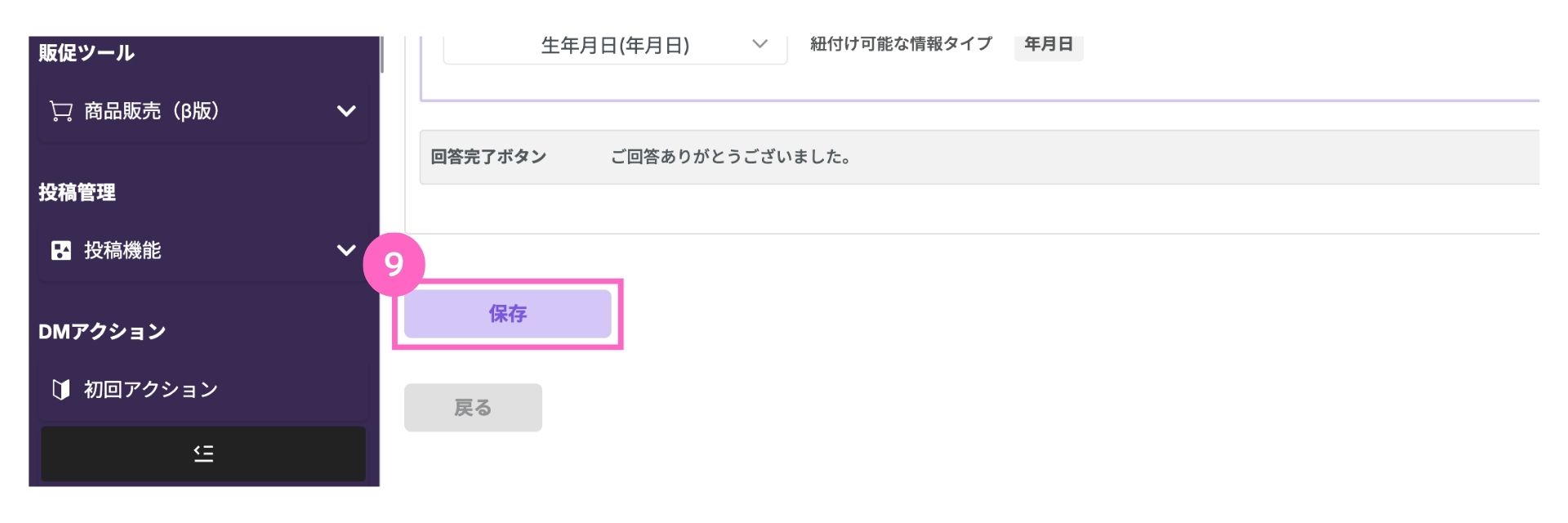Image resolution: width=1568 pixels, height=523 pixels.
Task: Click the dropdown arrow next to 生年月日
Action: pyautogui.click(x=759, y=44)
